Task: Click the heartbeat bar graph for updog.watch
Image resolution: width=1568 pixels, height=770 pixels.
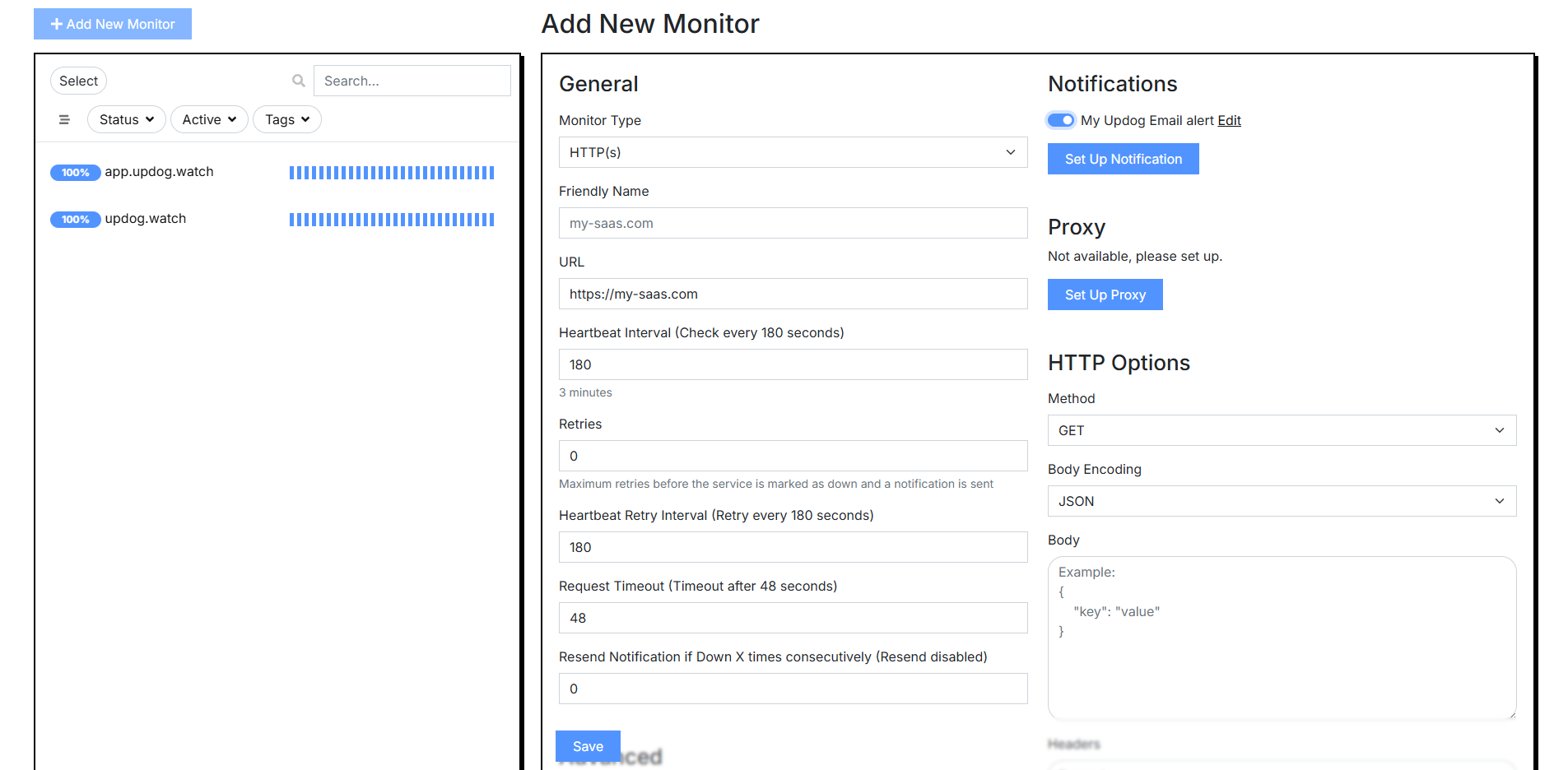Action: point(391,220)
